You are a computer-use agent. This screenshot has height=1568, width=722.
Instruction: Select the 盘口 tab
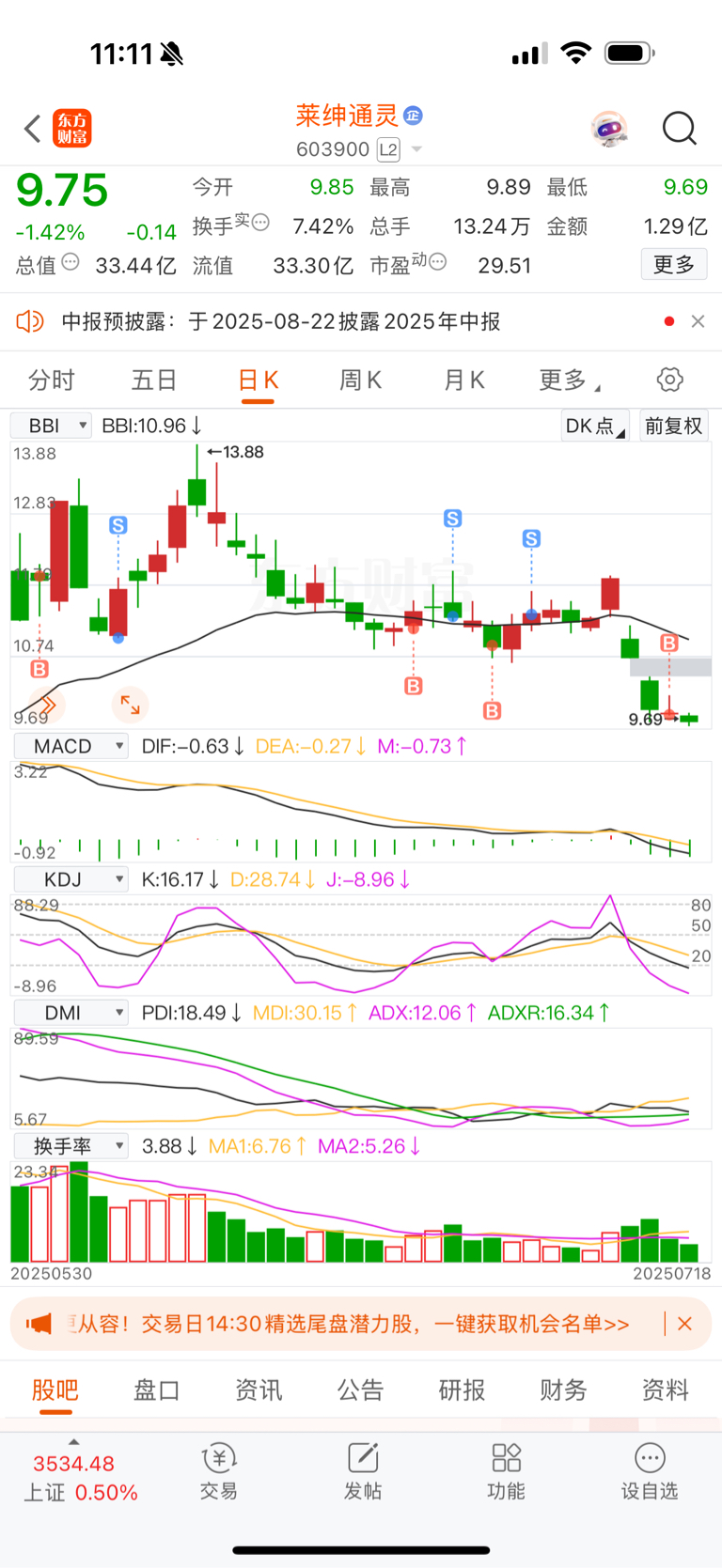(x=157, y=1390)
